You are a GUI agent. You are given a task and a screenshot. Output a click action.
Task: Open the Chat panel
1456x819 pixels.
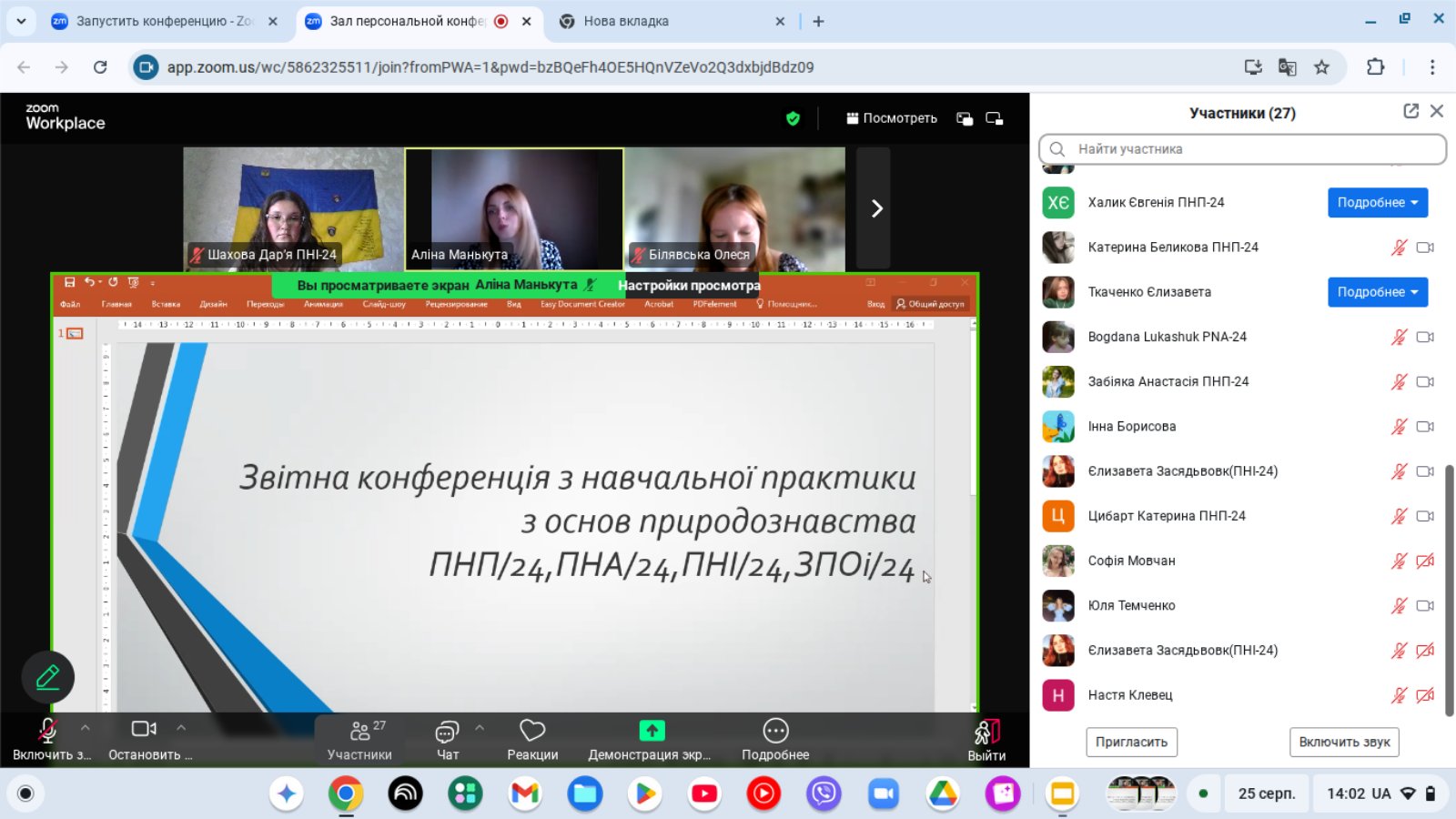tap(447, 739)
